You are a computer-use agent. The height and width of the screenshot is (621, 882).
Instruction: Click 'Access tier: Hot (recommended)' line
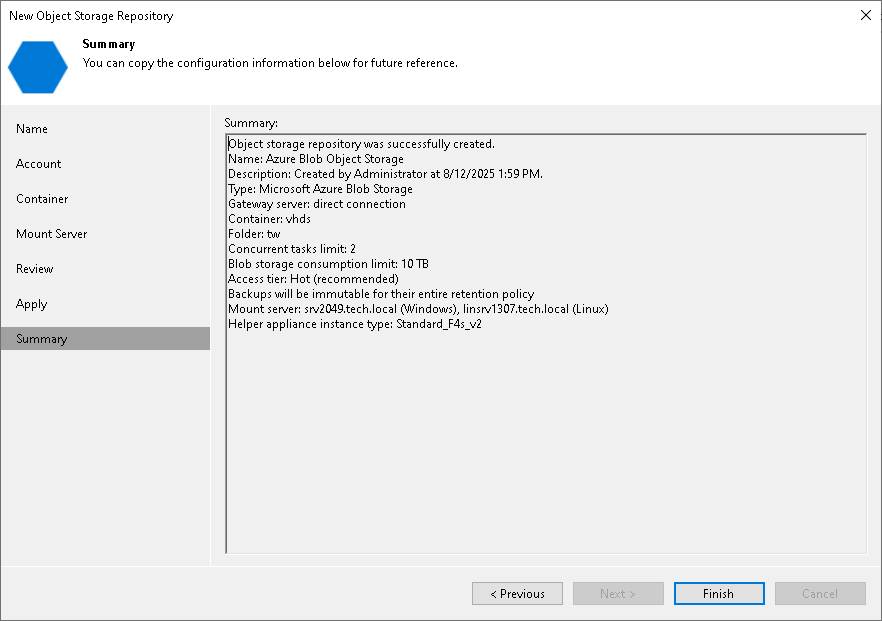tap(313, 279)
